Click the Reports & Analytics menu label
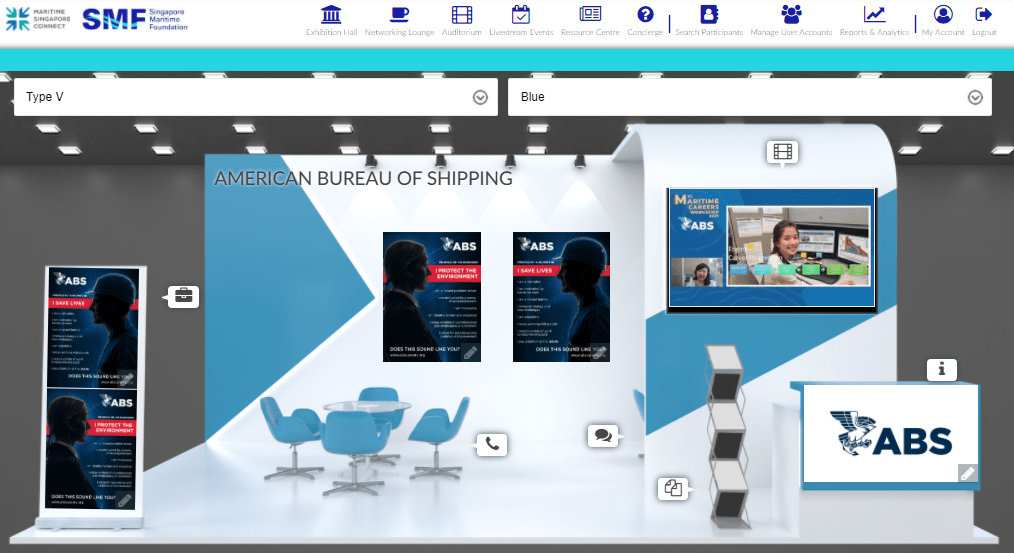This screenshot has width=1014, height=553. coord(874,32)
